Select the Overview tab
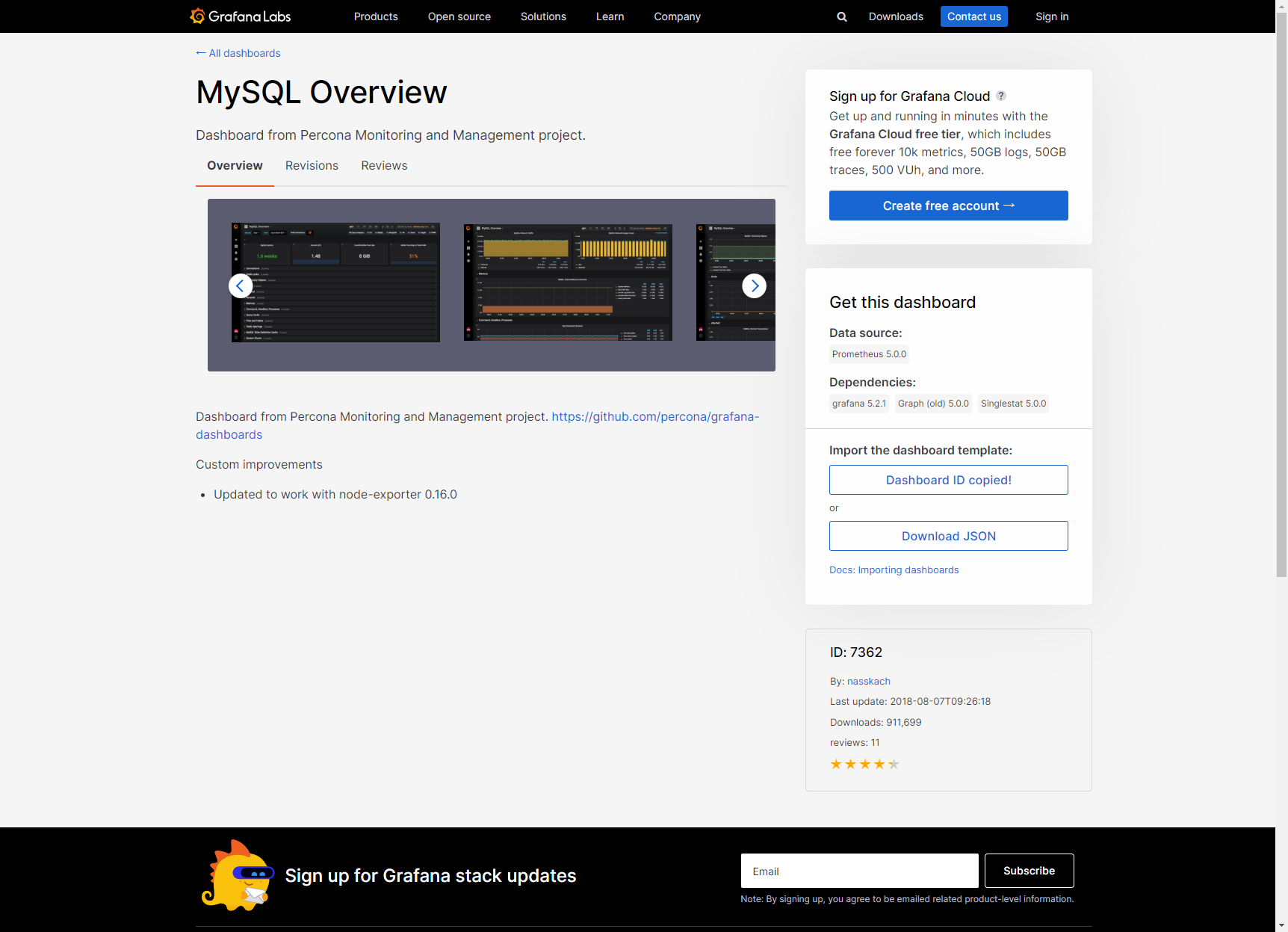 tap(235, 166)
